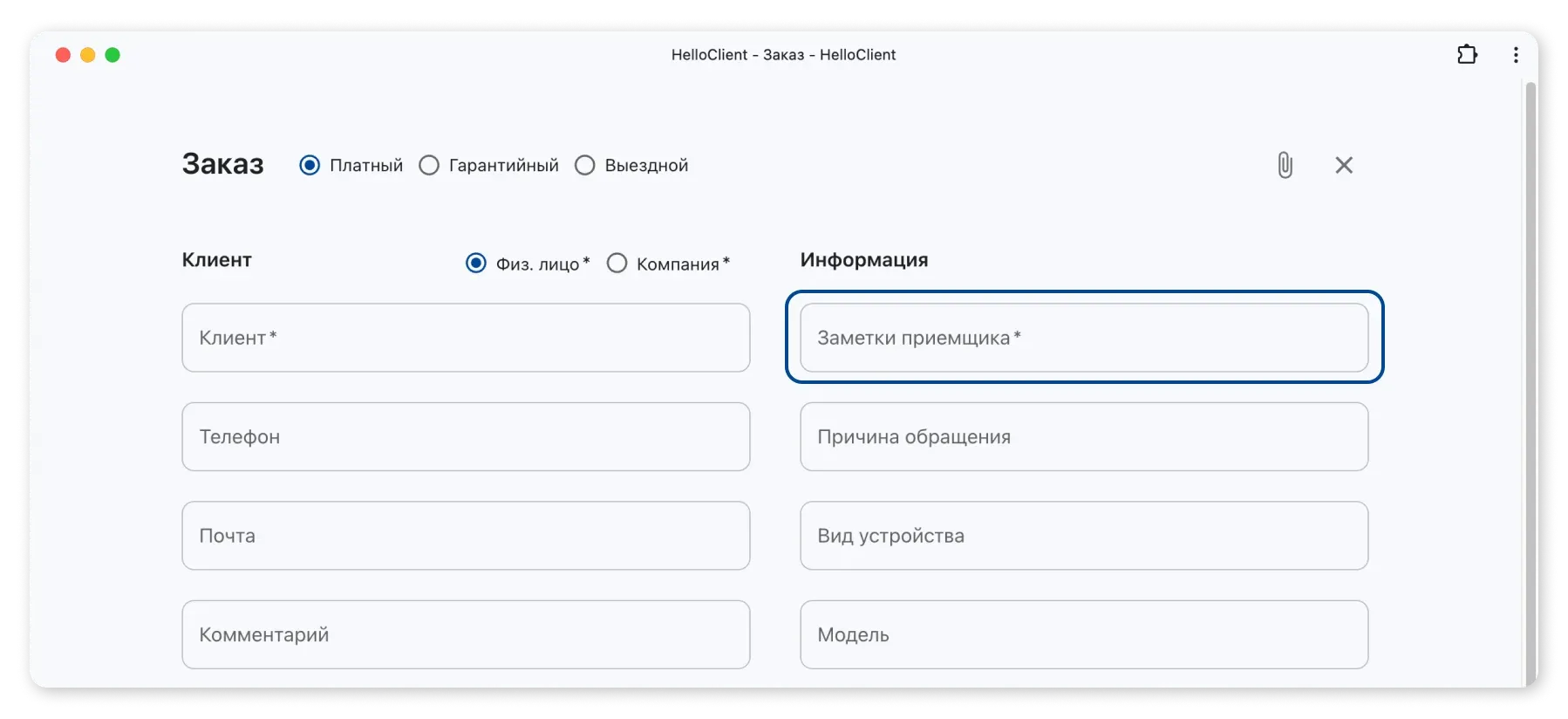Focus the Заметки приемщика field
Viewport: 1568px width, 719px height.
pyautogui.click(x=1084, y=338)
